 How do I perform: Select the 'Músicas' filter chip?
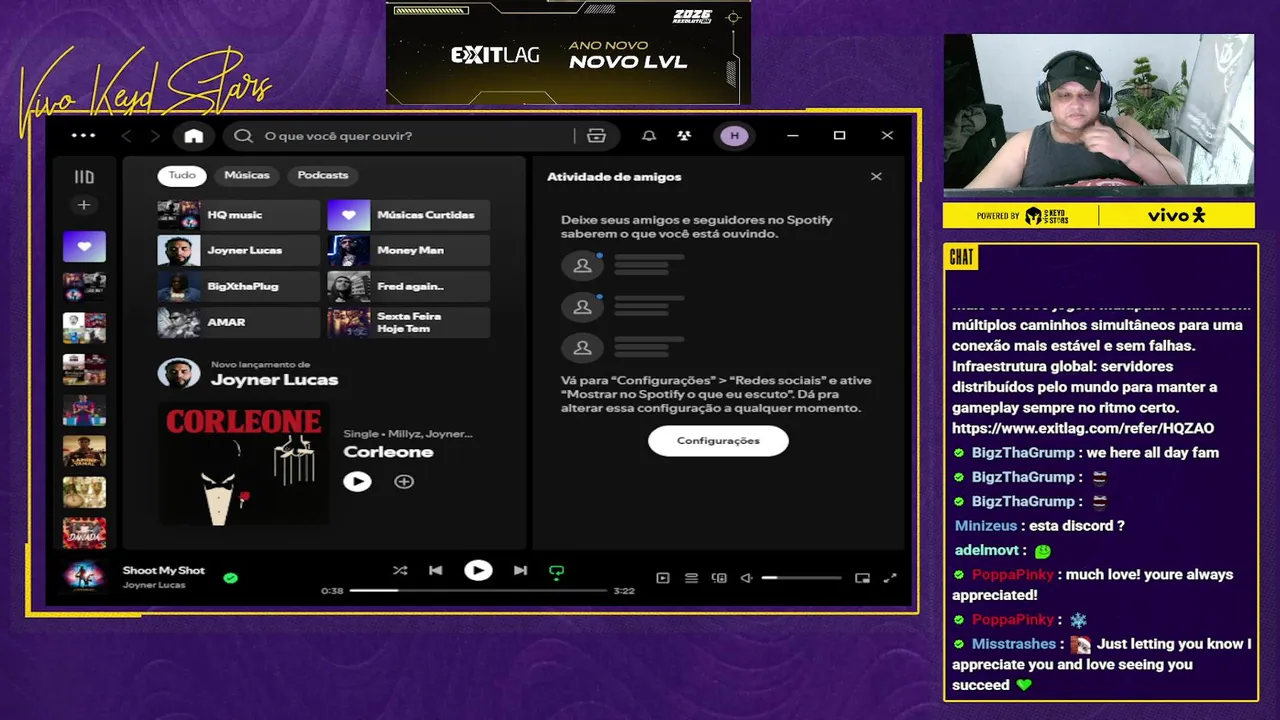(247, 175)
